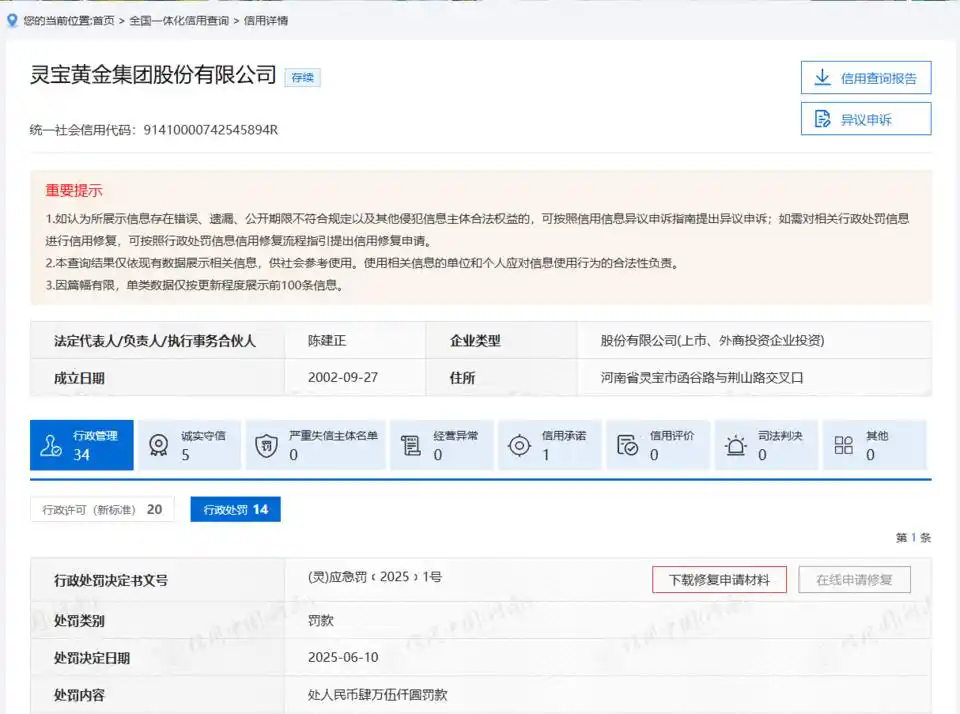Click the download arrow icon for 信用查询报告

pos(822,78)
